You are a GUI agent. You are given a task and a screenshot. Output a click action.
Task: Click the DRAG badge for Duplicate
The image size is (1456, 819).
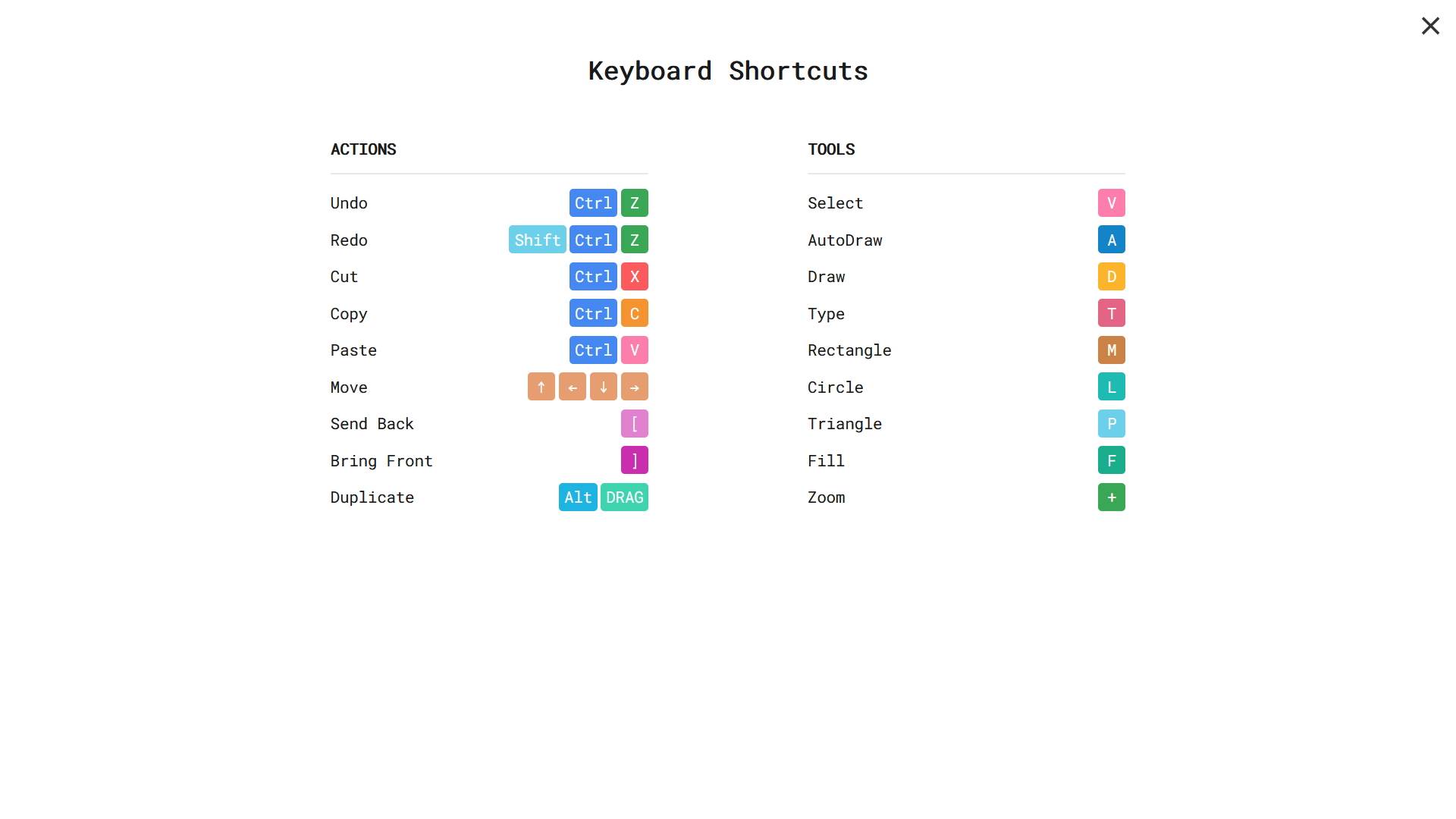tap(625, 497)
